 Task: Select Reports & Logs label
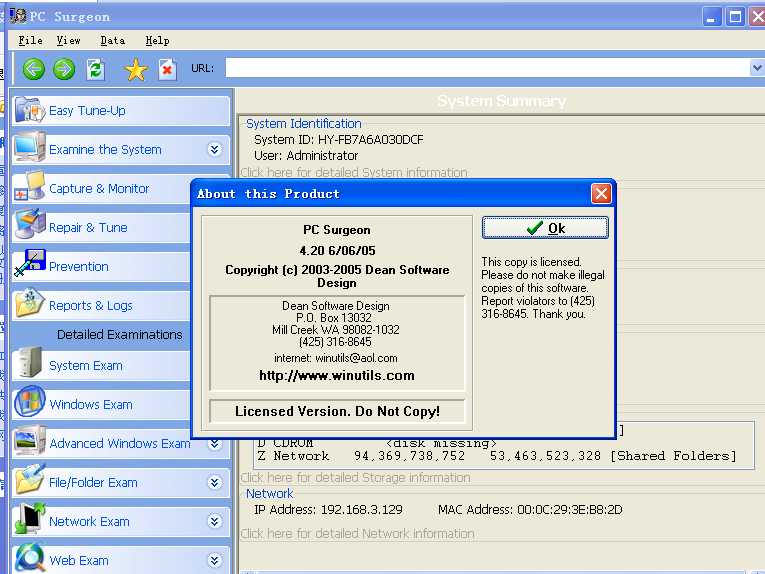[91, 306]
